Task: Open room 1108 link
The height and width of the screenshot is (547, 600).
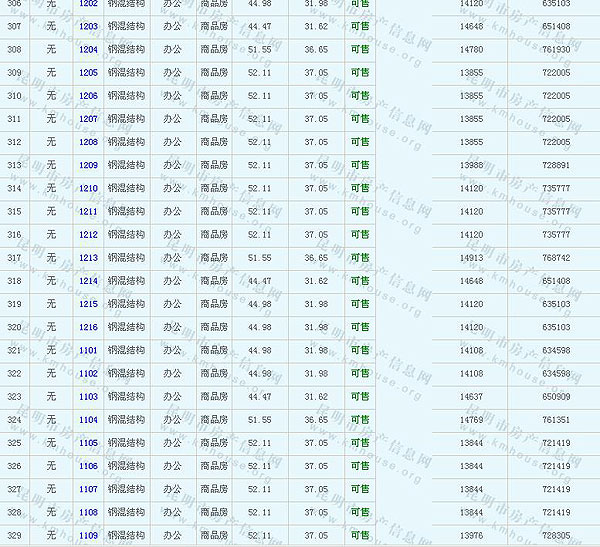Action: point(88,512)
